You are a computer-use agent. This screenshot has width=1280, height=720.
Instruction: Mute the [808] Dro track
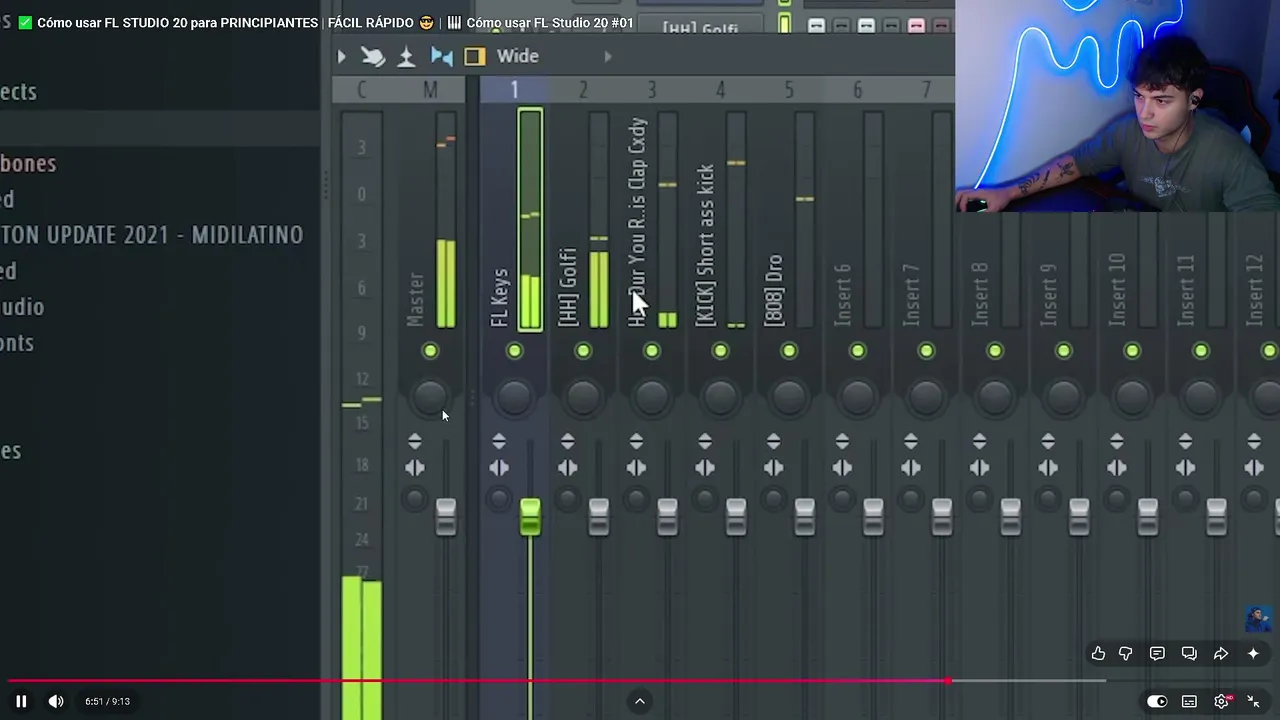789,351
